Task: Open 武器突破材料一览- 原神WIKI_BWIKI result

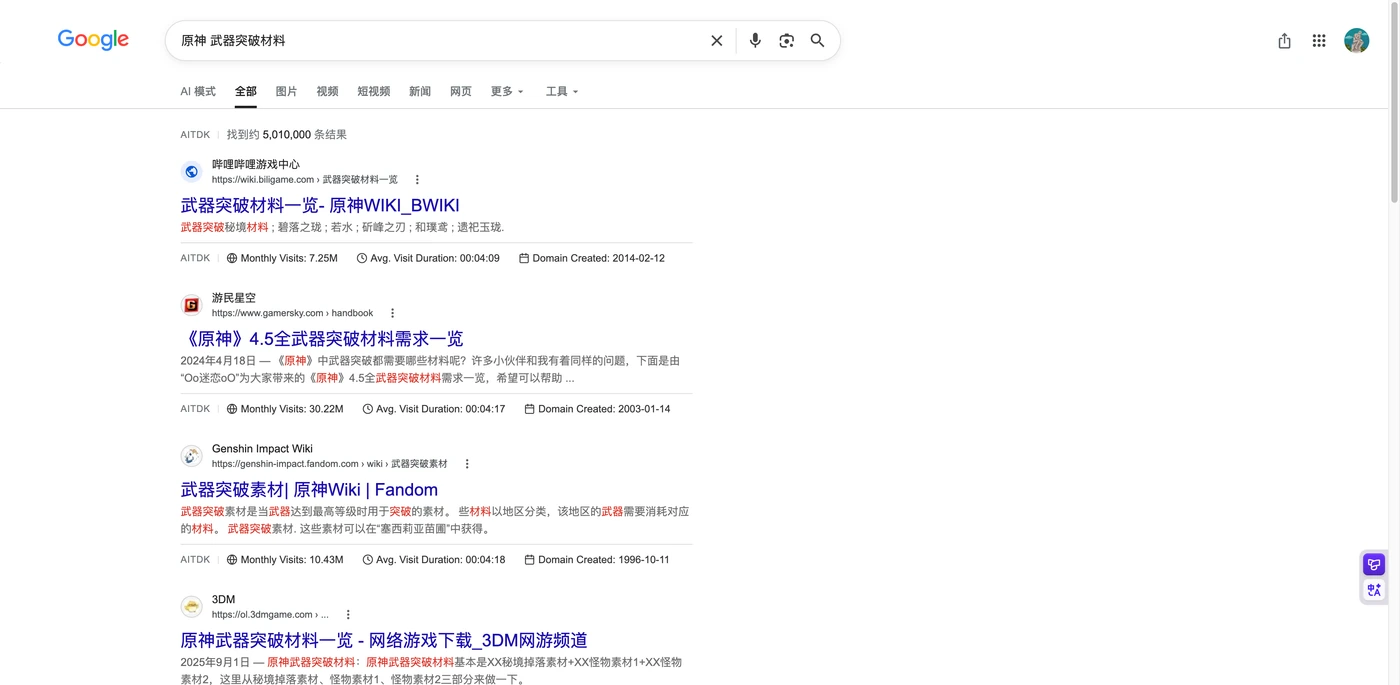Action: click(x=320, y=205)
